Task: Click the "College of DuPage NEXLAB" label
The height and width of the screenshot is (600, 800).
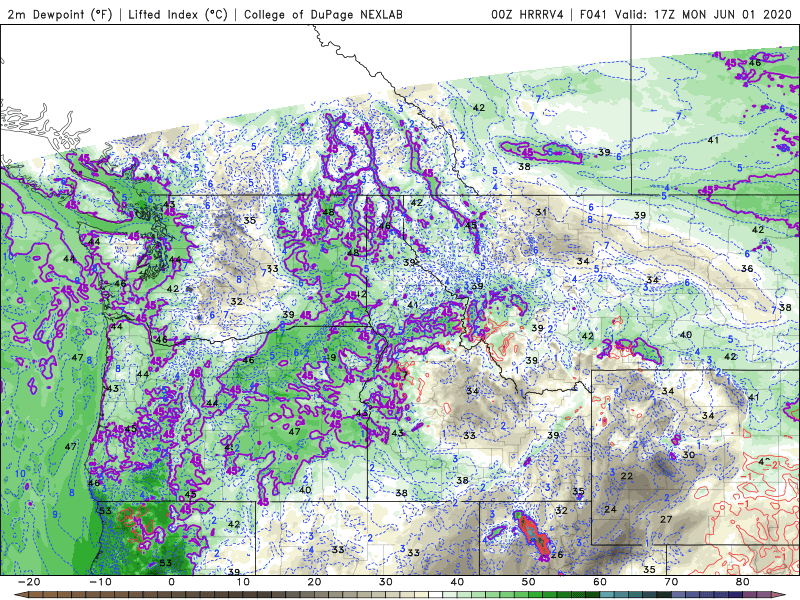Action: (x=323, y=14)
